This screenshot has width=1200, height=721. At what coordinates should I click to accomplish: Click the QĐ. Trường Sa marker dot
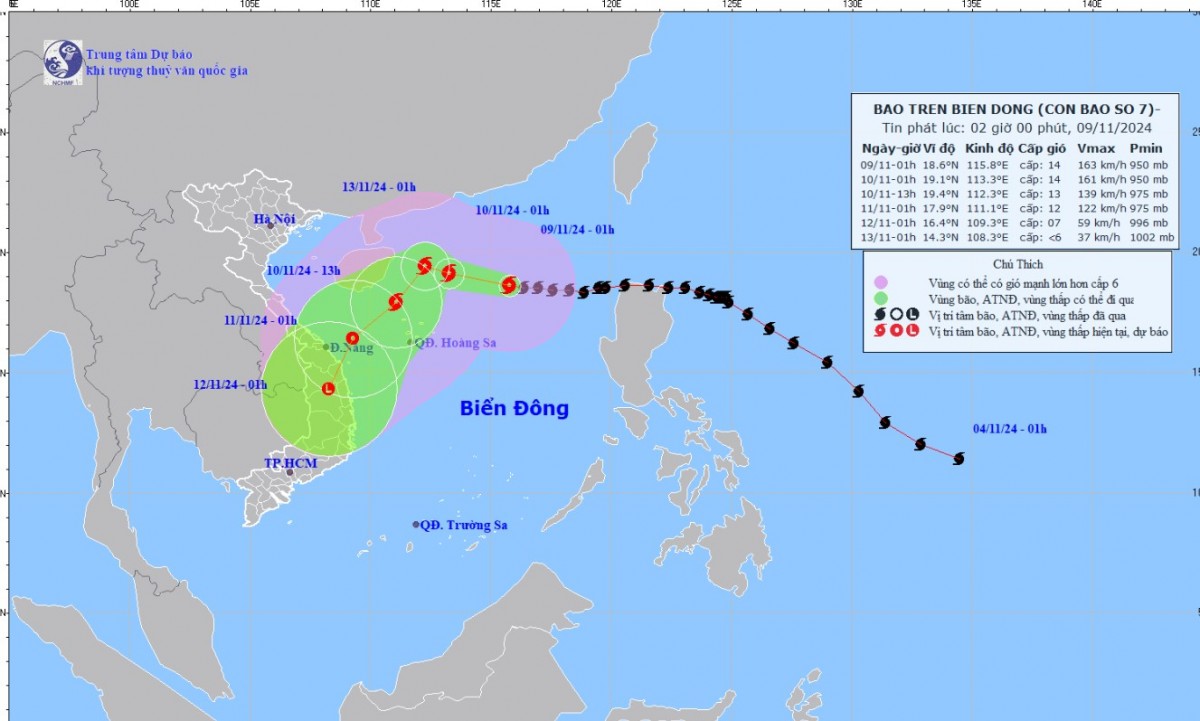[x=417, y=524]
